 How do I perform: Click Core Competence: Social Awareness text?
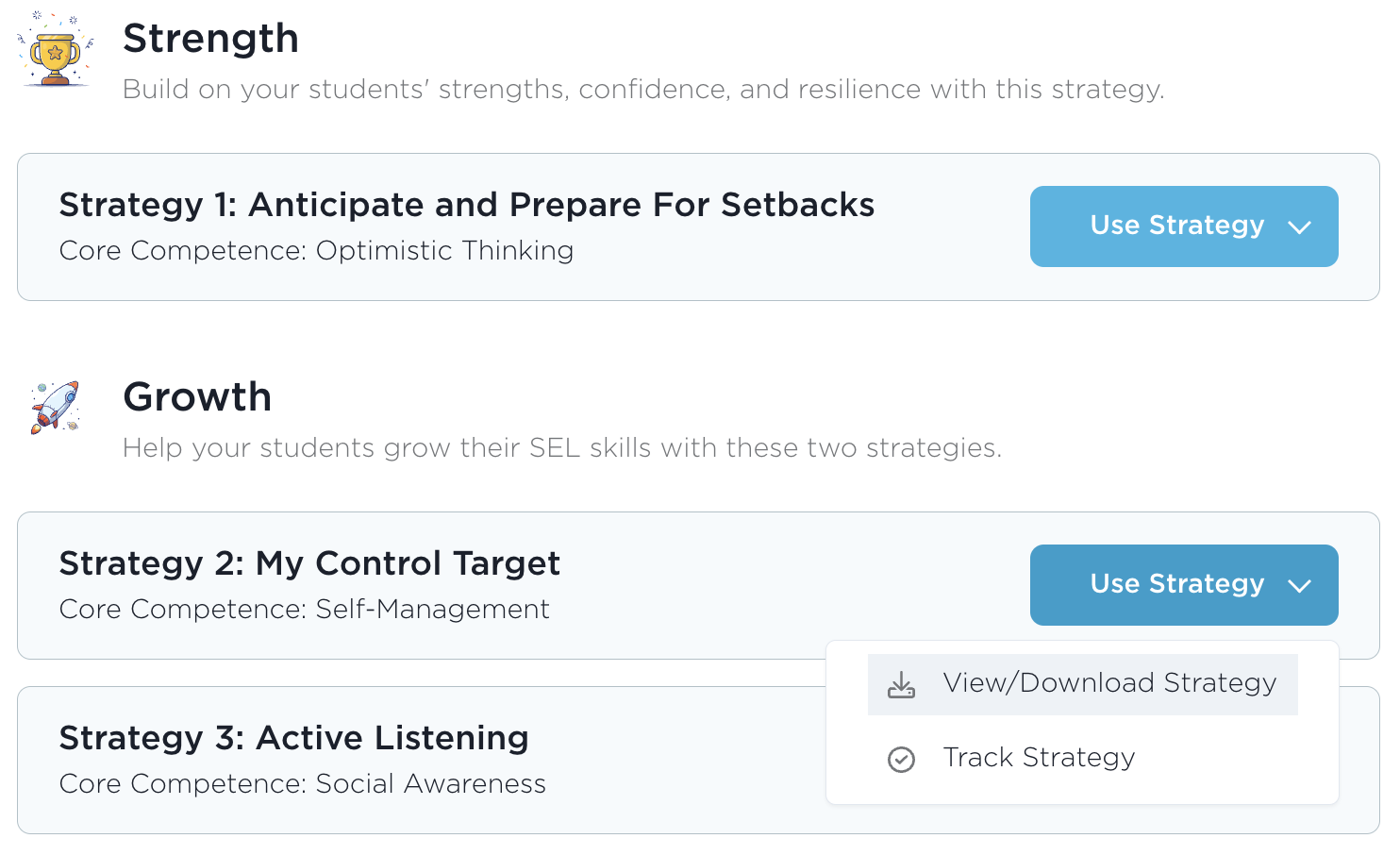(x=302, y=784)
